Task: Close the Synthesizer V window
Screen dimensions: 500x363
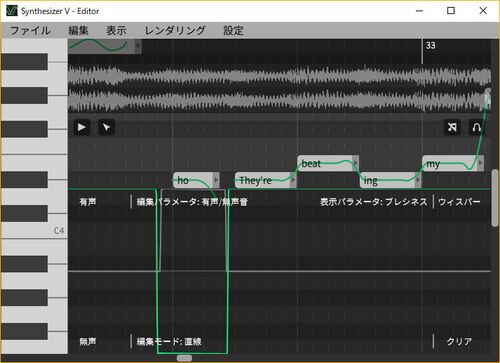Action: tap(483, 11)
